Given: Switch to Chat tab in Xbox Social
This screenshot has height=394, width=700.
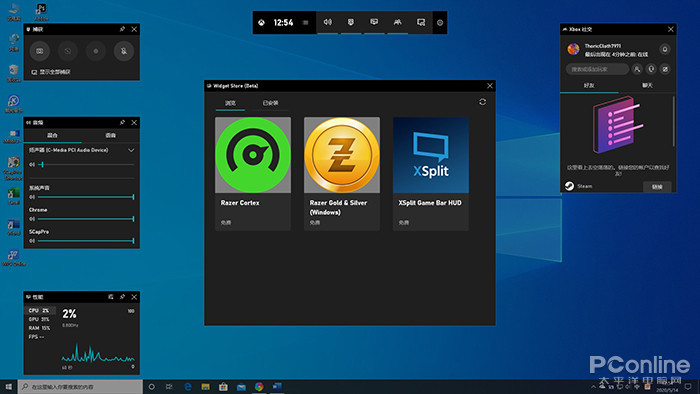Looking at the screenshot, I should click(647, 86).
